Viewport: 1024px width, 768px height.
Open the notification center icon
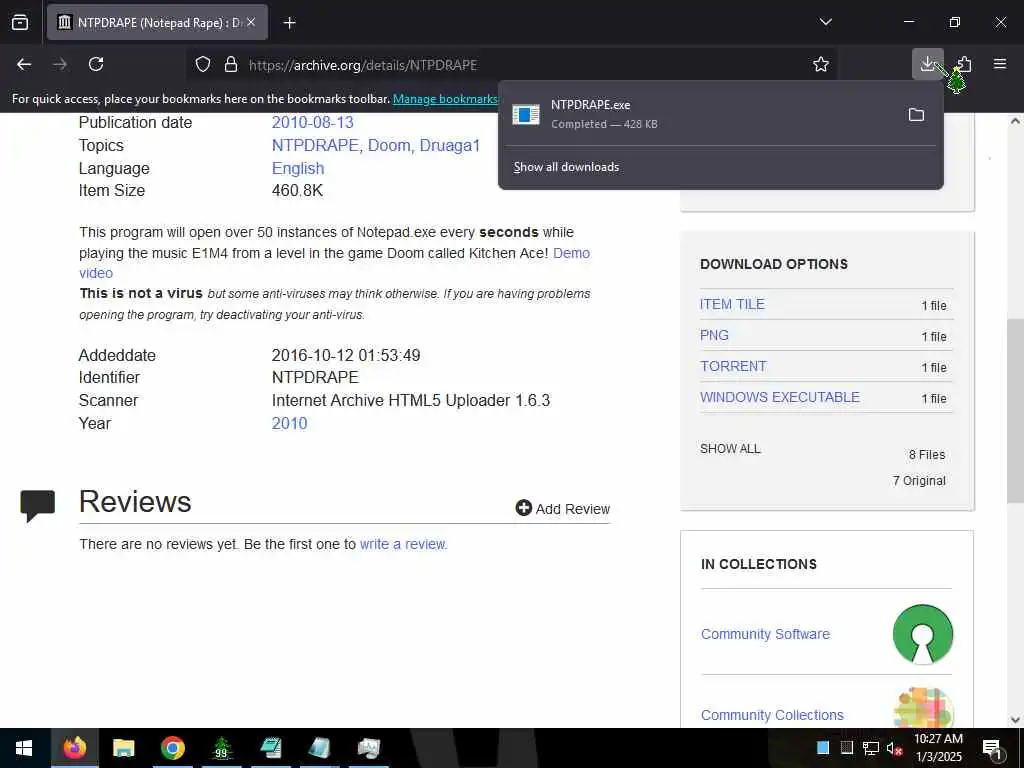(992, 749)
